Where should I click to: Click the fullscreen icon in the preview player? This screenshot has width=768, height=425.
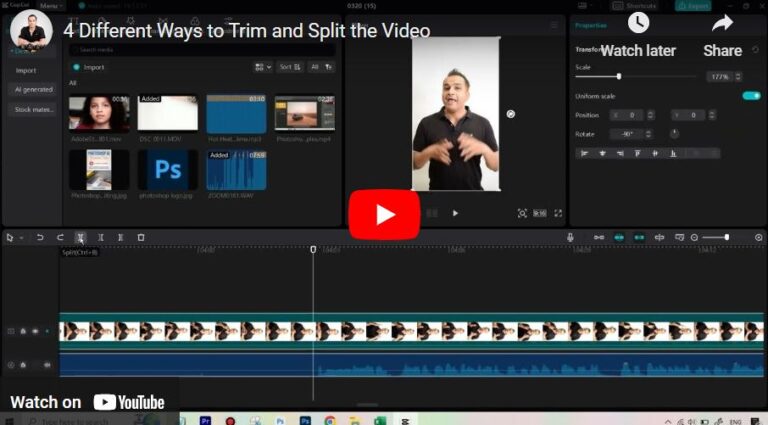[558, 213]
